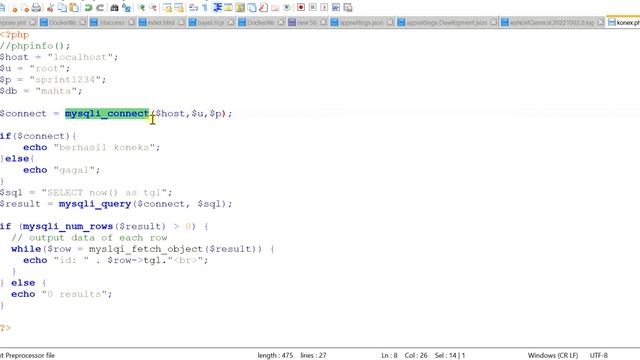
Task: Click the Zoom In toolbar icon
Action: 141,8
